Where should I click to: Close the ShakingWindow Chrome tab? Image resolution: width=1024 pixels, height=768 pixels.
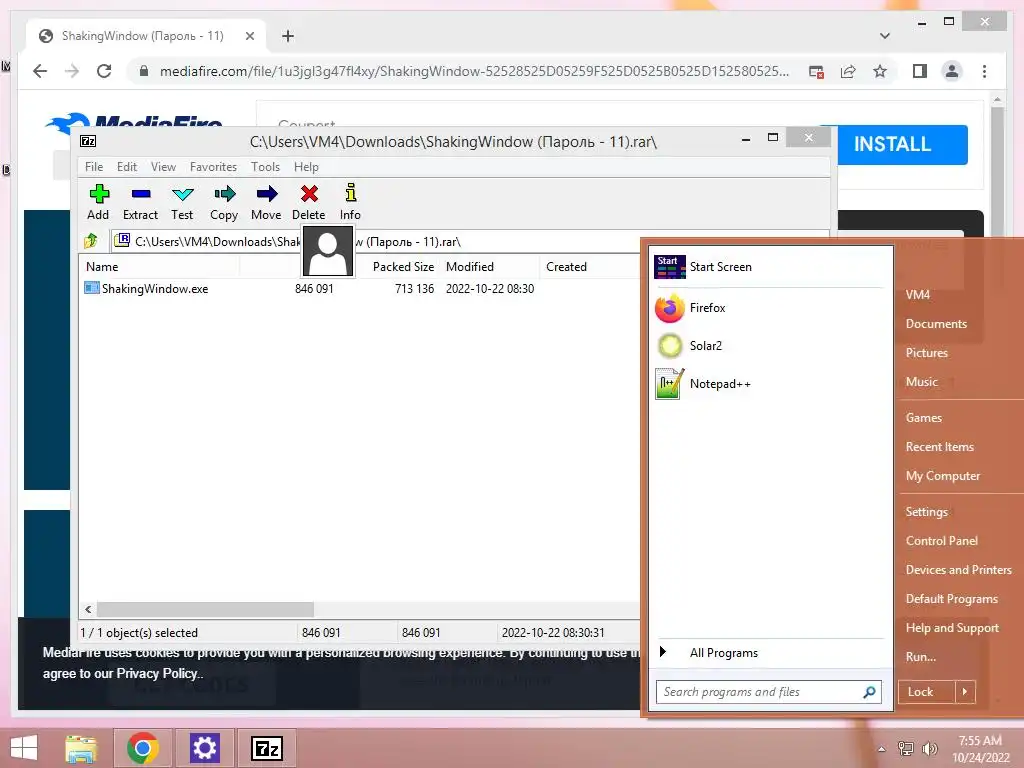point(249,36)
